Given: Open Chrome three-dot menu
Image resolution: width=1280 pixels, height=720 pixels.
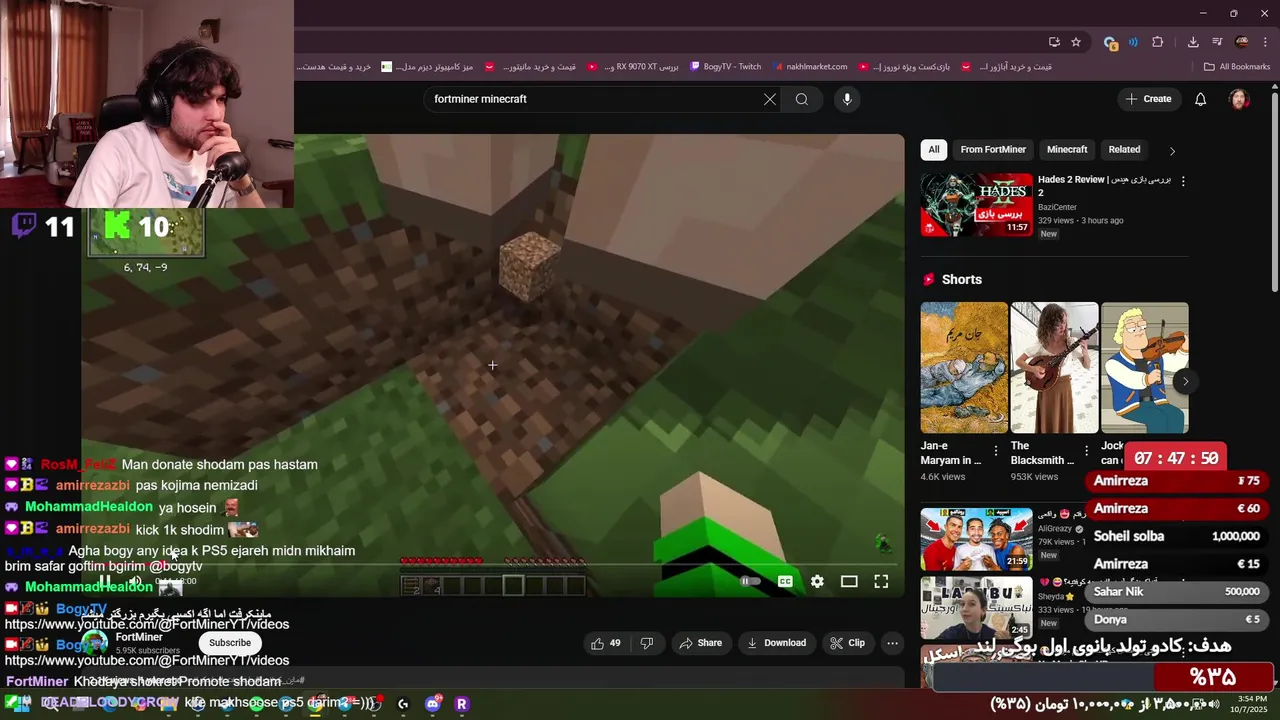Looking at the screenshot, I should click(1263, 42).
